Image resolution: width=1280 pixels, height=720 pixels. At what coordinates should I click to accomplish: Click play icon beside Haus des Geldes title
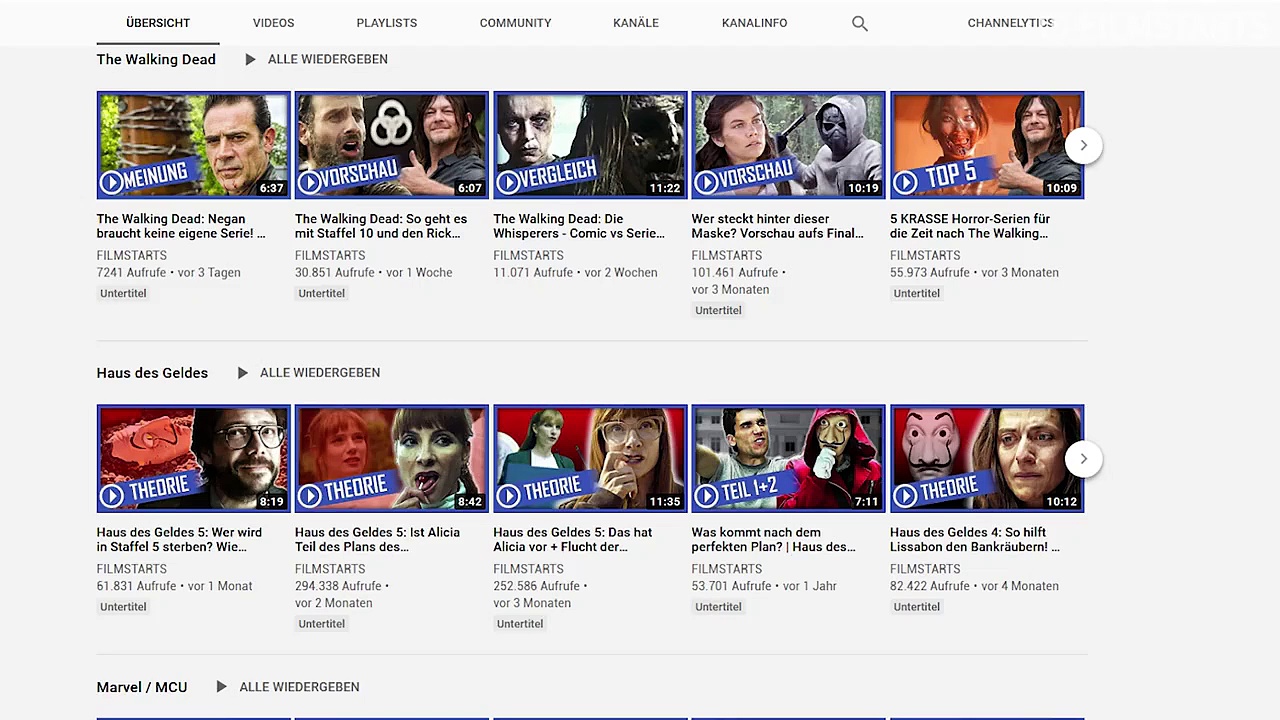[x=242, y=373]
